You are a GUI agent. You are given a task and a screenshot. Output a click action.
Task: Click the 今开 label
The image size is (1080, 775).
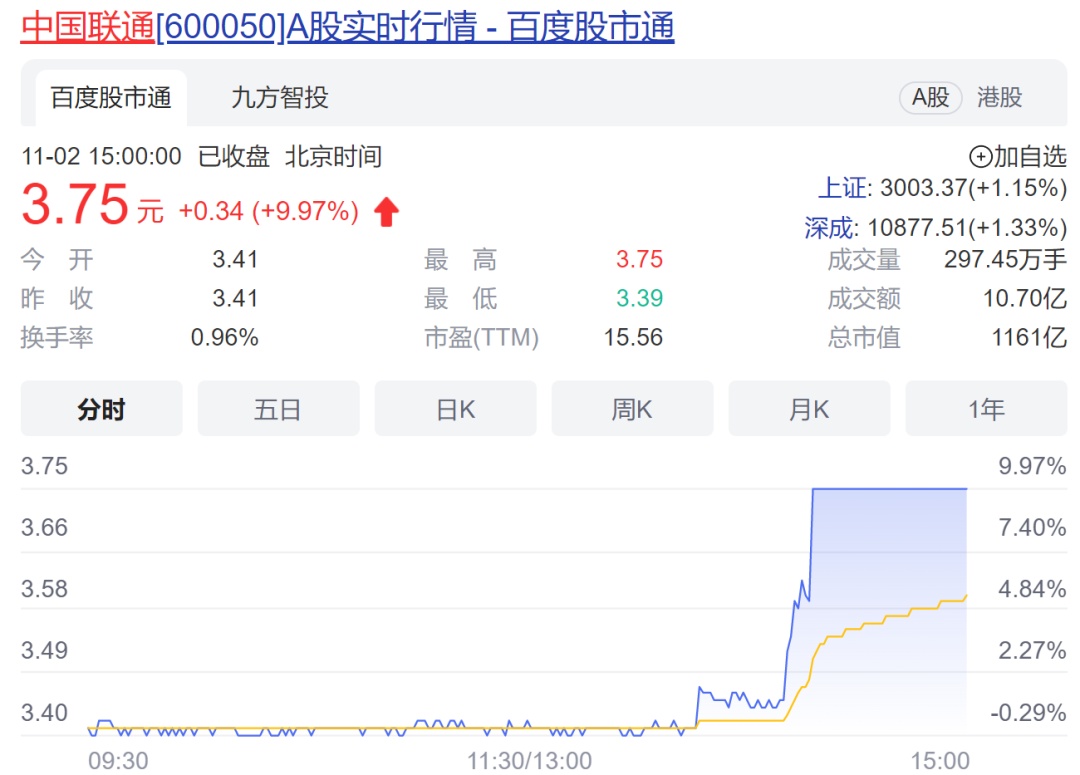point(56,260)
